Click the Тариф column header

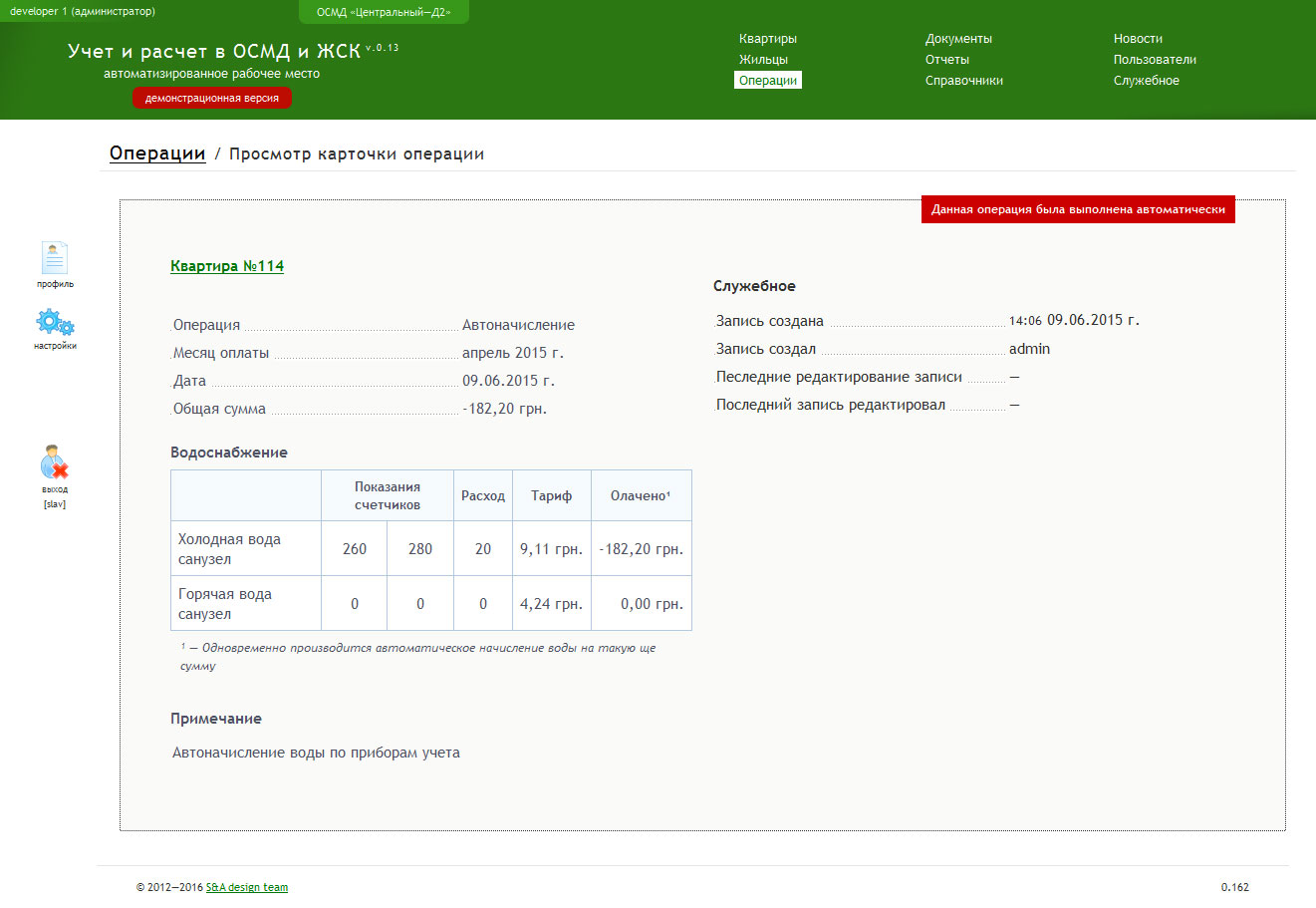[x=551, y=495]
